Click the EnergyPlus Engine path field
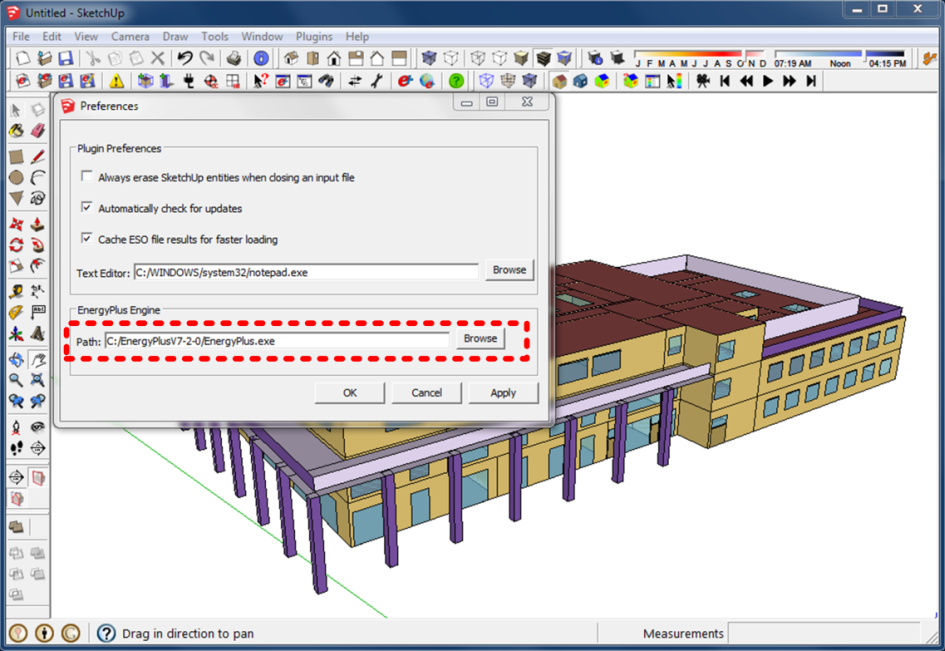The height and width of the screenshot is (651, 945). tap(277, 341)
